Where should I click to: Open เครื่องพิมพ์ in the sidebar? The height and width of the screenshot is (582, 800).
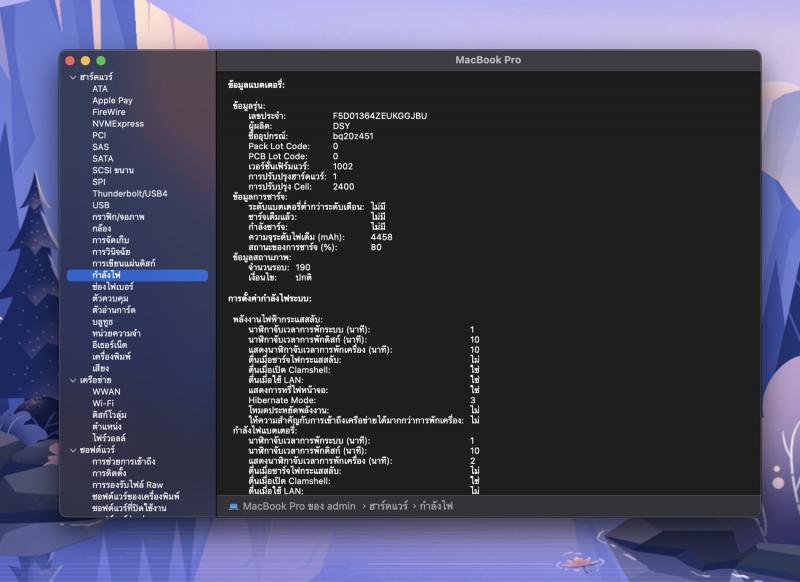111,357
